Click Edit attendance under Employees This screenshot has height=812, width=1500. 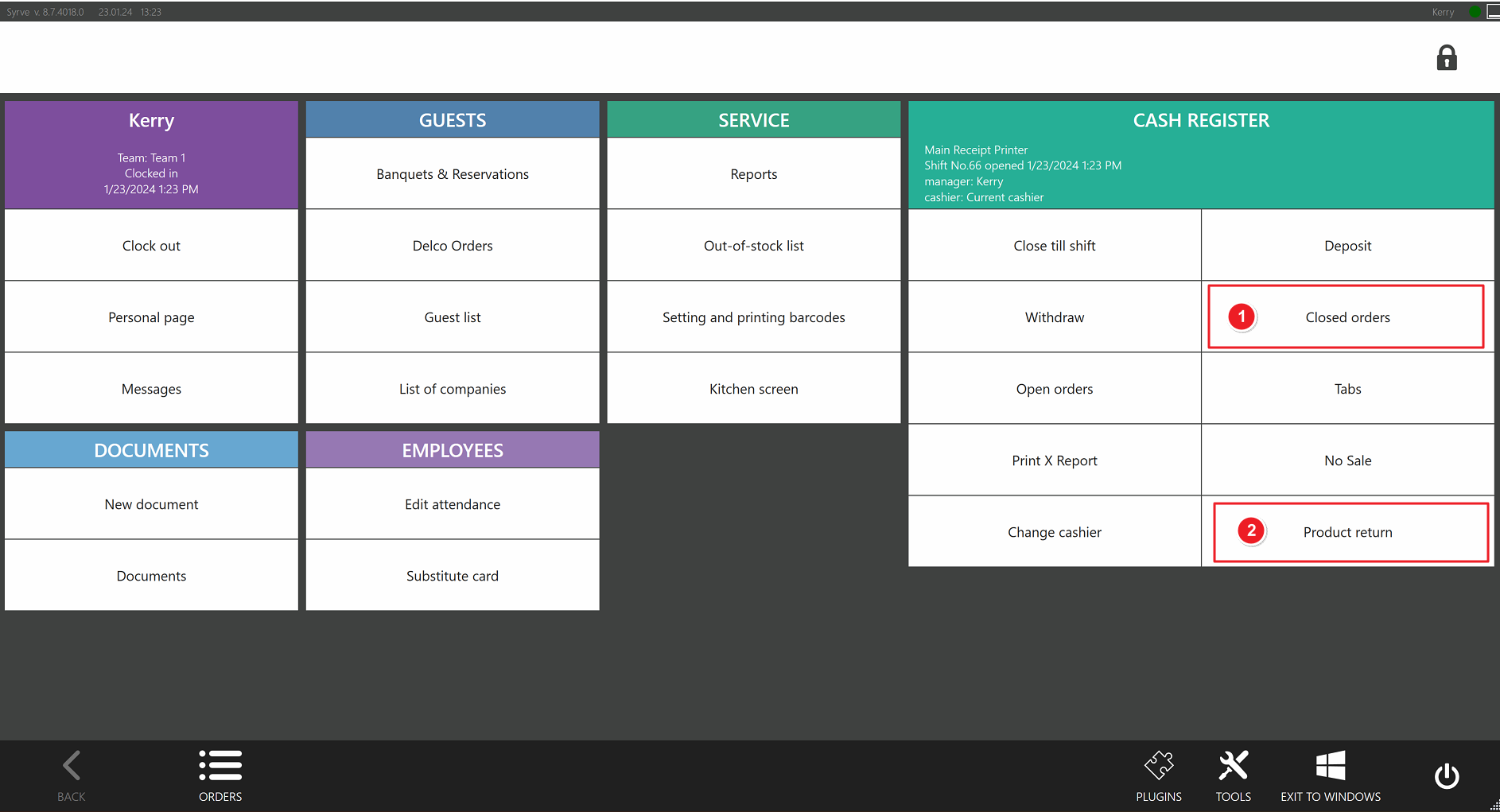tap(453, 504)
